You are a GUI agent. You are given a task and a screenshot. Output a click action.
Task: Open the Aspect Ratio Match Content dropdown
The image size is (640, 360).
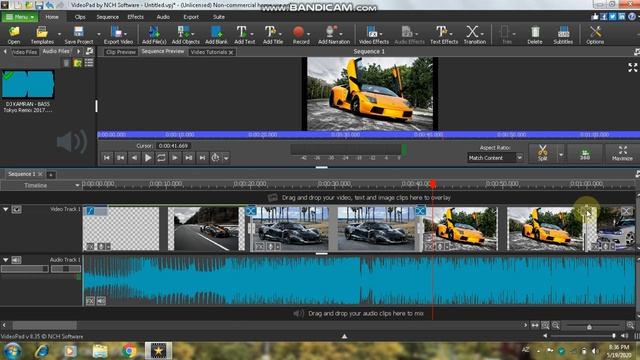[x=495, y=158]
